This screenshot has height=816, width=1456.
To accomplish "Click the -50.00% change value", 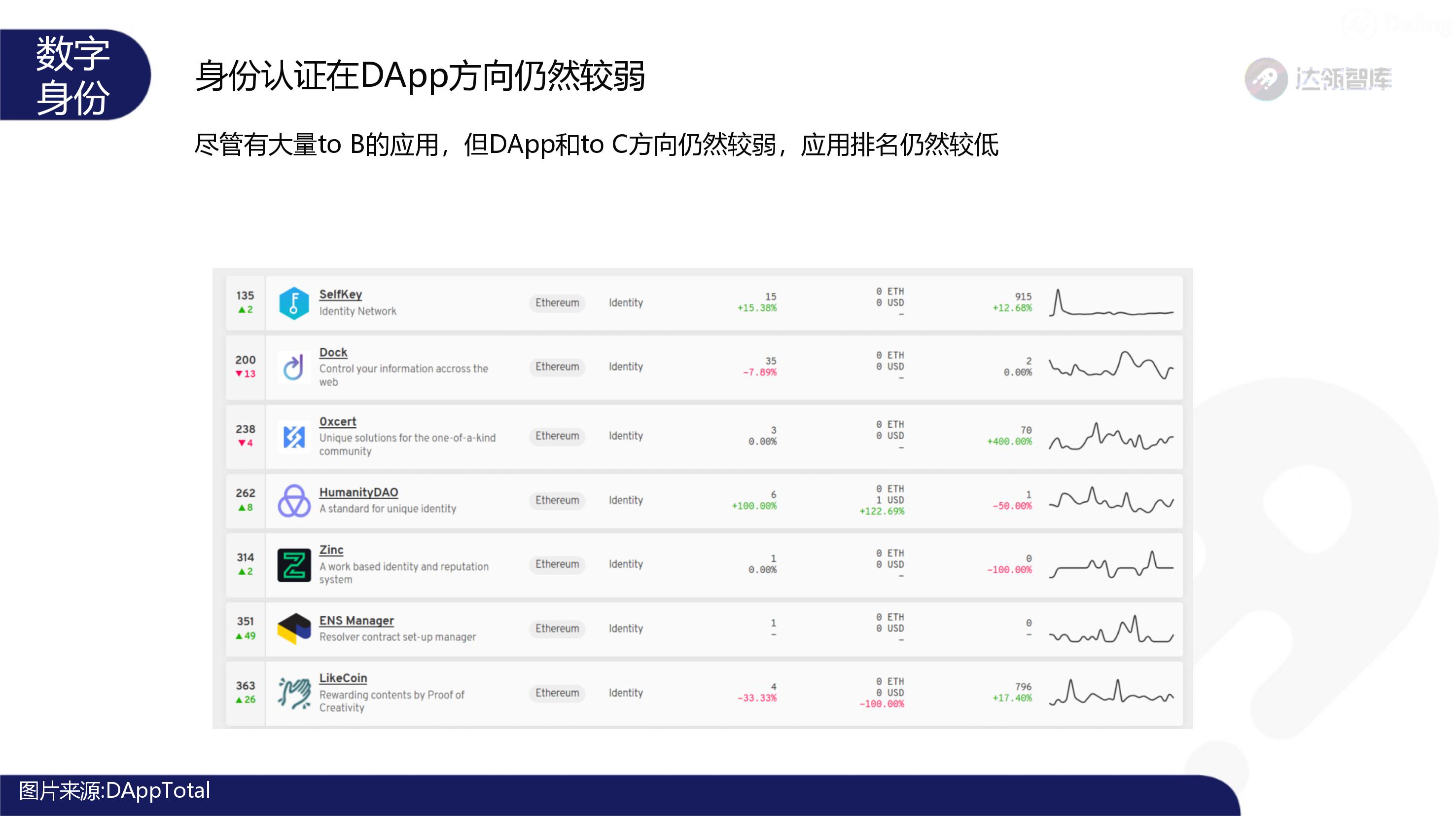I will (x=1012, y=506).
